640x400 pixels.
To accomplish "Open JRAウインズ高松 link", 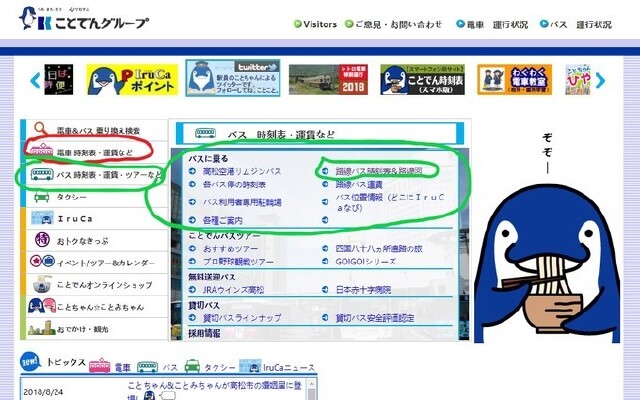I will tap(233, 290).
